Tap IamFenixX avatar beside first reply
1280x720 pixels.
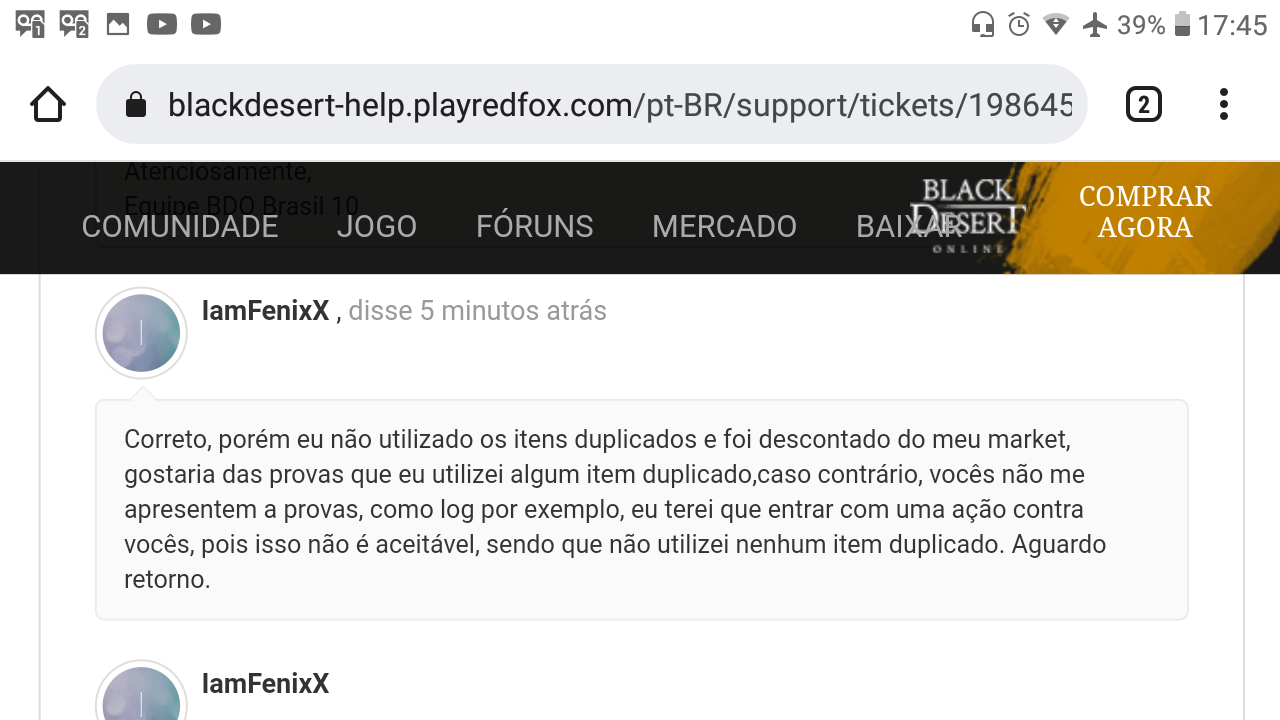tap(142, 333)
